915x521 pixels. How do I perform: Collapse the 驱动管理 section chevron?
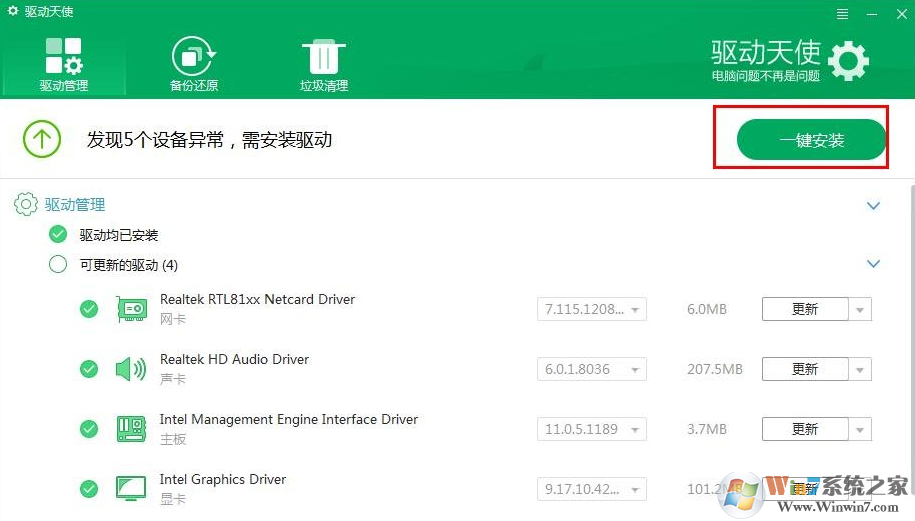tap(873, 205)
